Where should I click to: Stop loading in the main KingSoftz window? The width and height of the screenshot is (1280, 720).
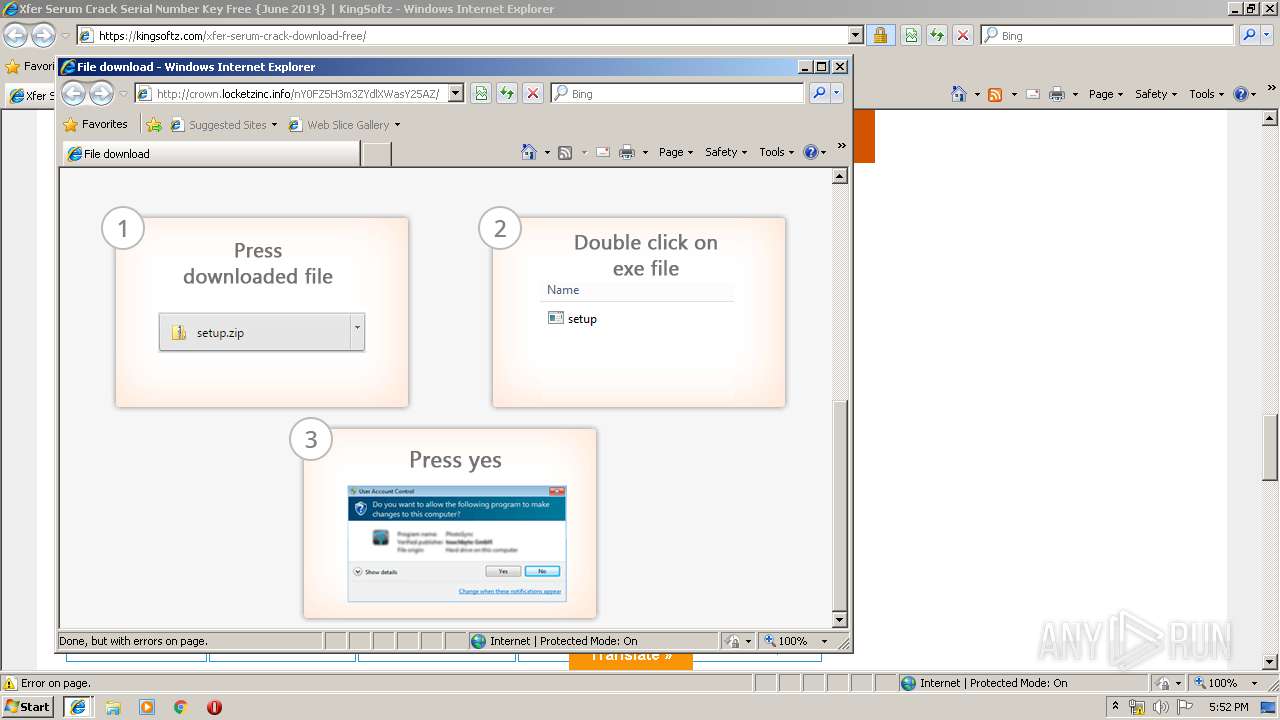(963, 35)
